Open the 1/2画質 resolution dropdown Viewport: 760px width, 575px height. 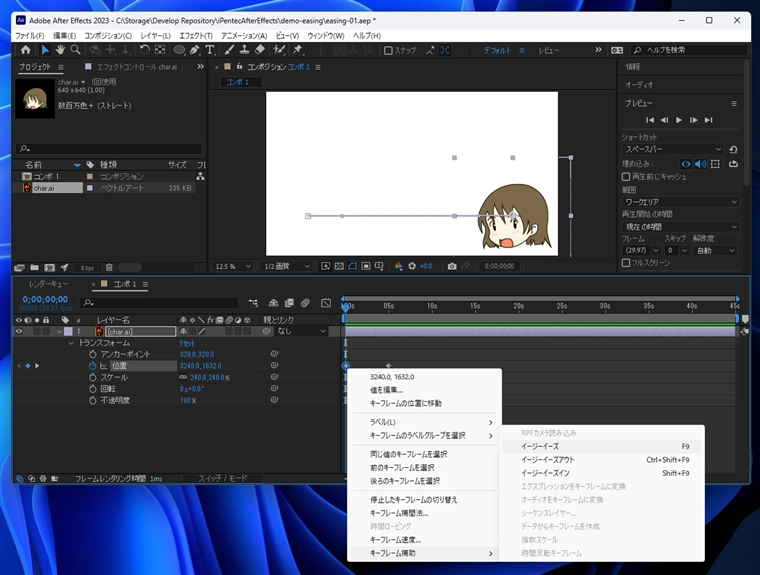[286, 266]
